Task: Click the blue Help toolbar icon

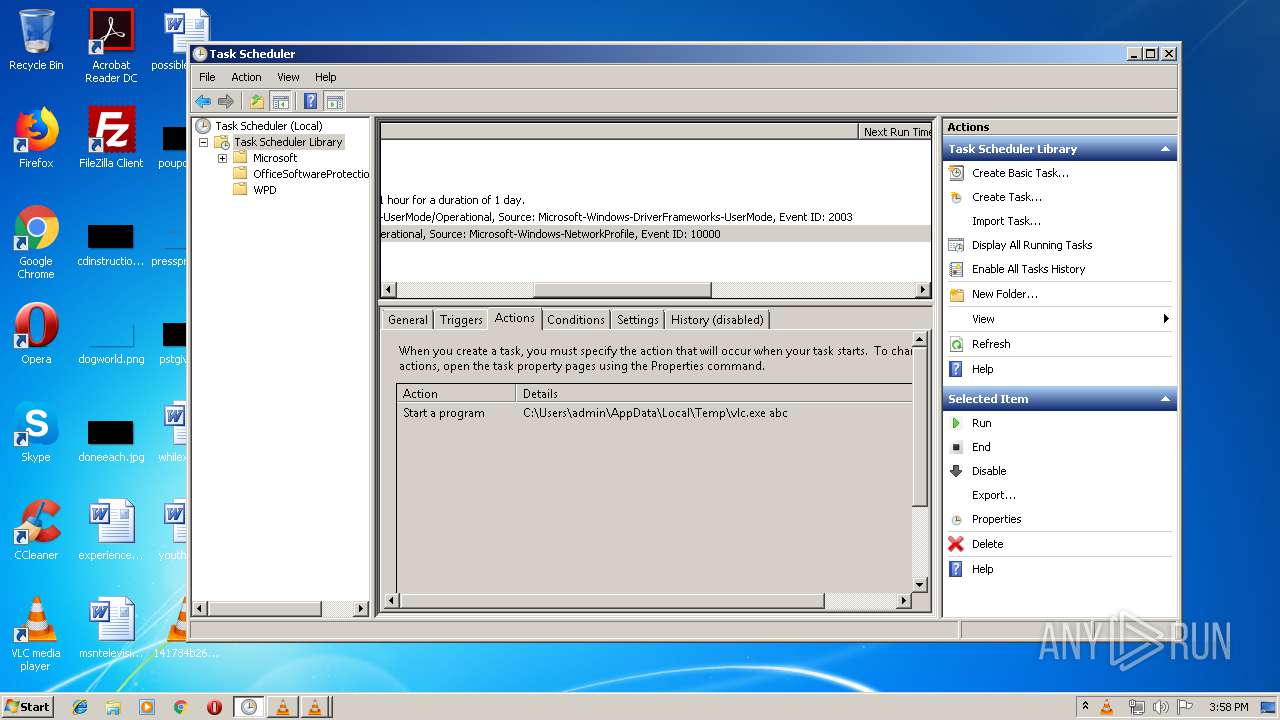Action: 311,101
